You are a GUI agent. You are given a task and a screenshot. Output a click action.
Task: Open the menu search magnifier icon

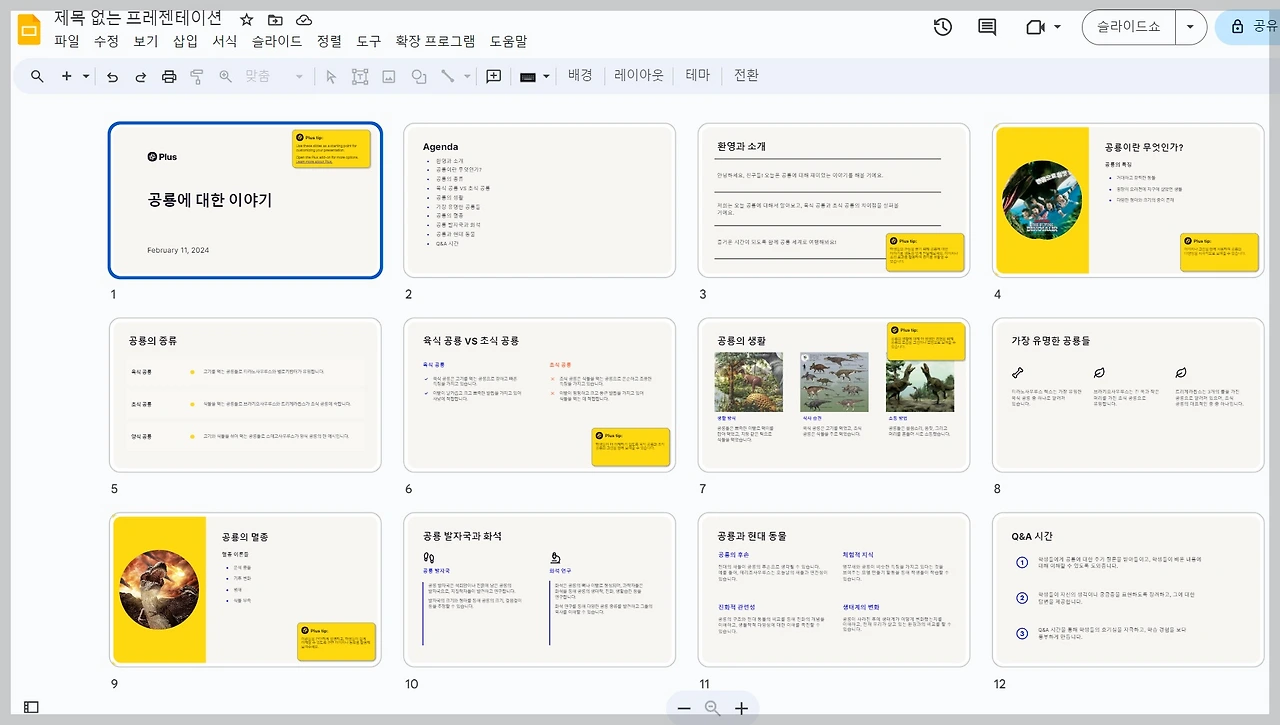click(x=37, y=76)
